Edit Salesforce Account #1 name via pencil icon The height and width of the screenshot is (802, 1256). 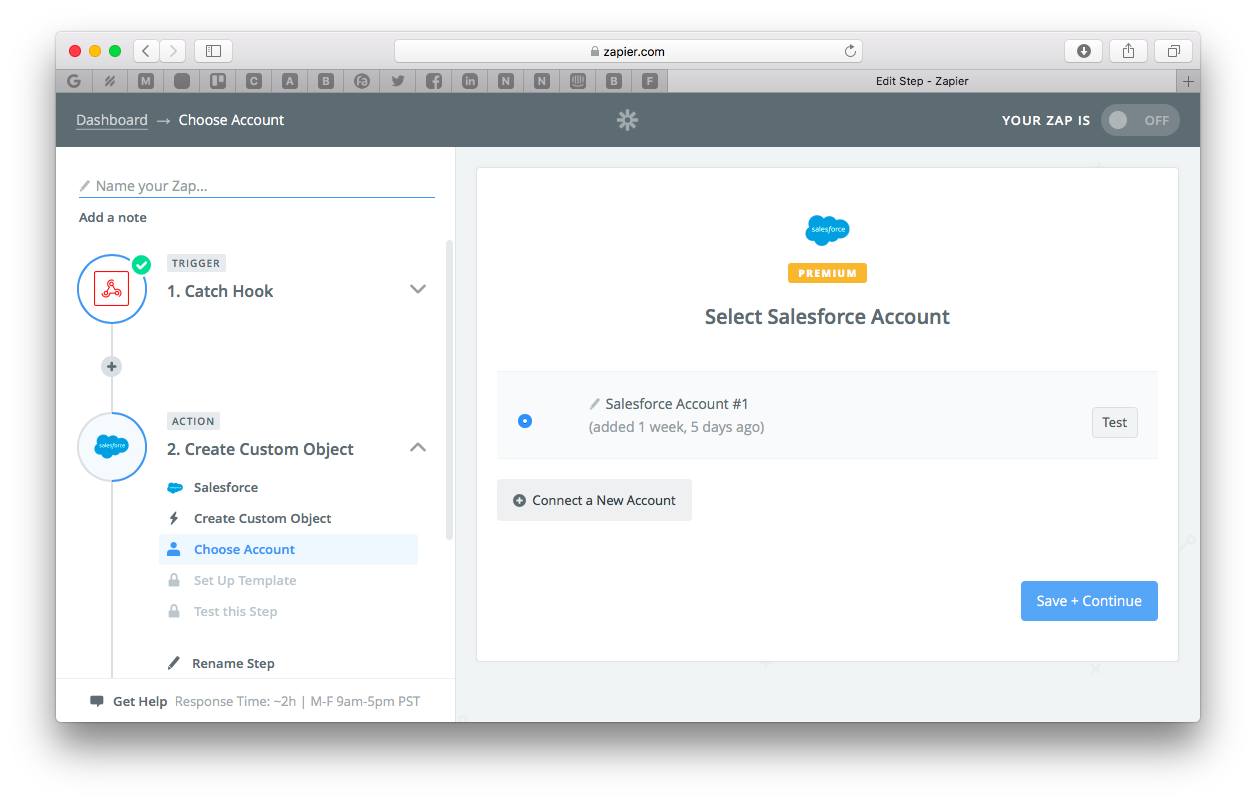coord(593,403)
